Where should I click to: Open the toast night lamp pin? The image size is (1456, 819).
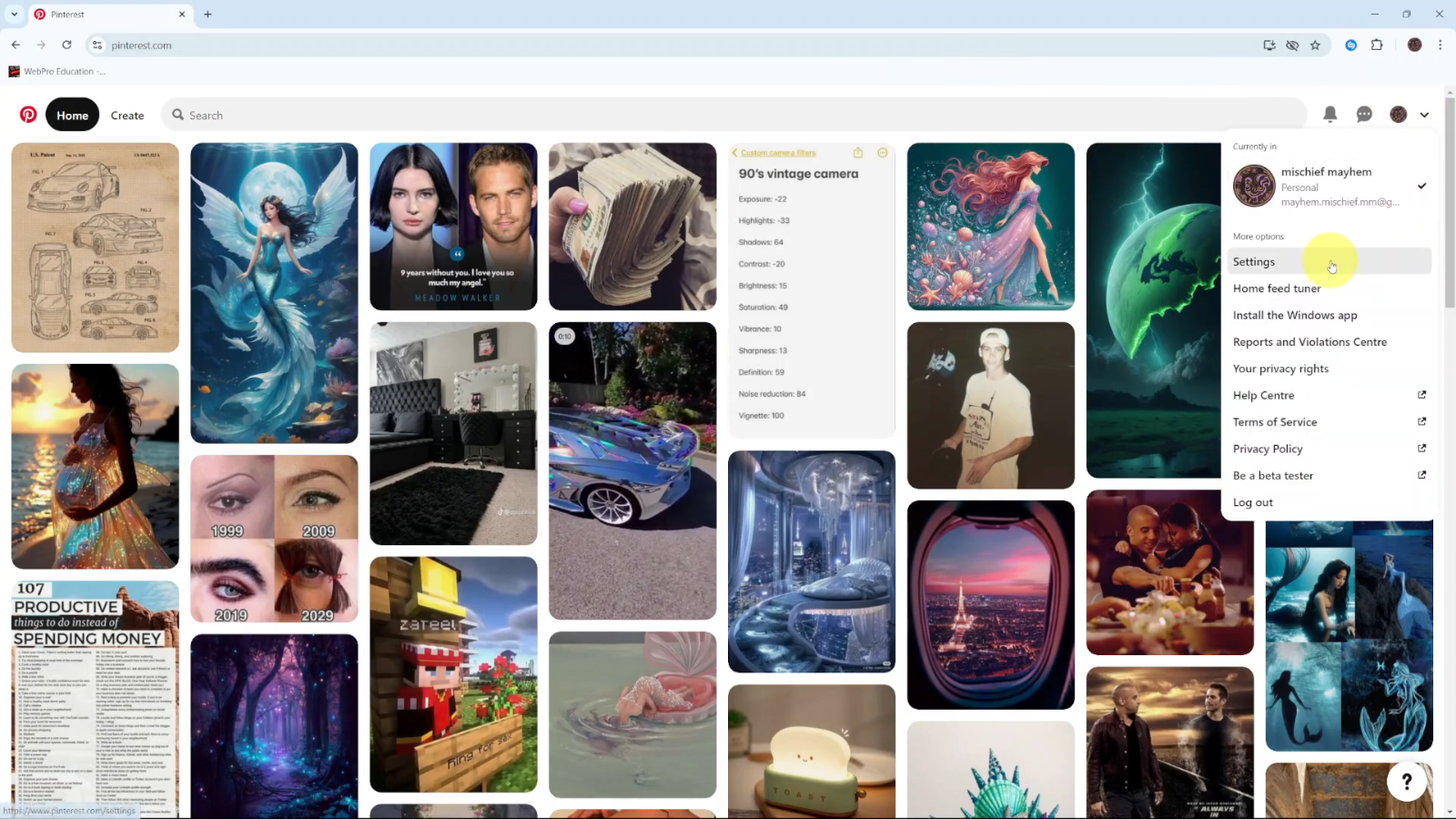812,752
